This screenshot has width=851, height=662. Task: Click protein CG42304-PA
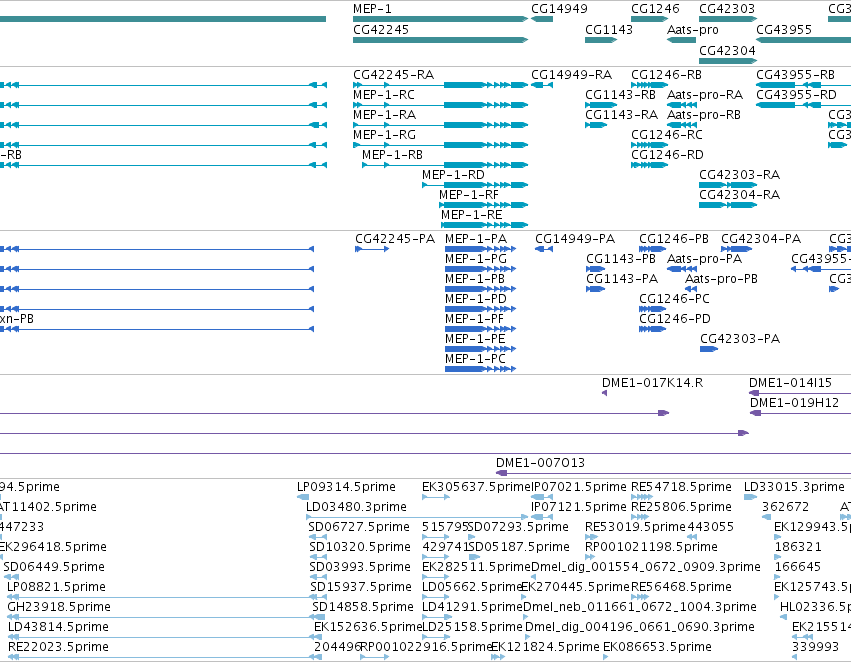pyautogui.click(x=736, y=249)
